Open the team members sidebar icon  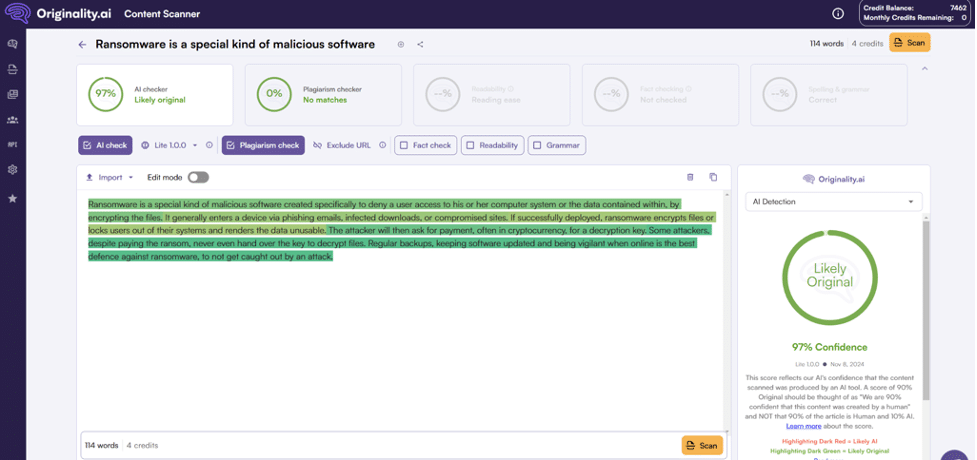(12, 120)
